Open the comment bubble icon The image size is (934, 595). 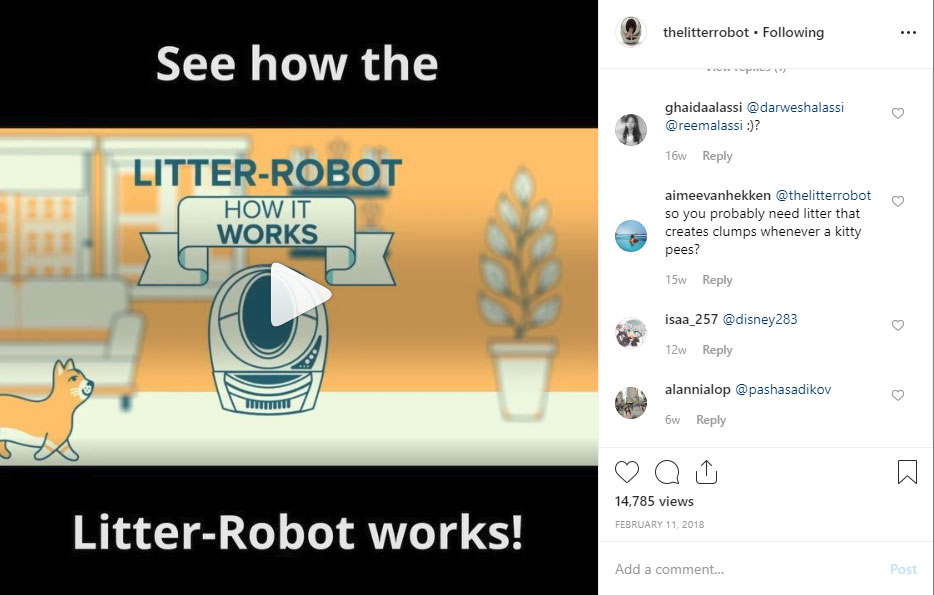coord(667,472)
